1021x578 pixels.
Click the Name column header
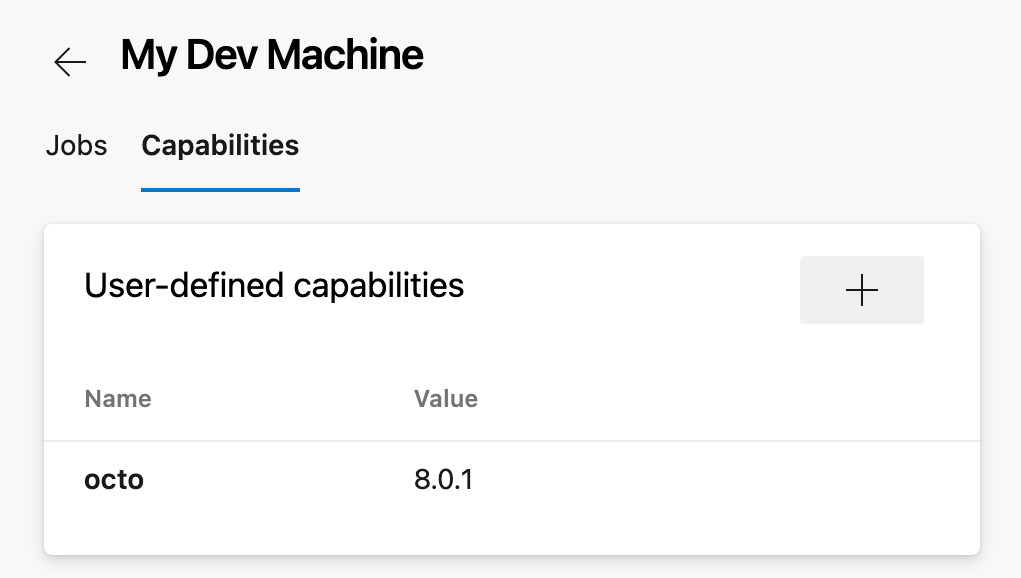[117, 398]
